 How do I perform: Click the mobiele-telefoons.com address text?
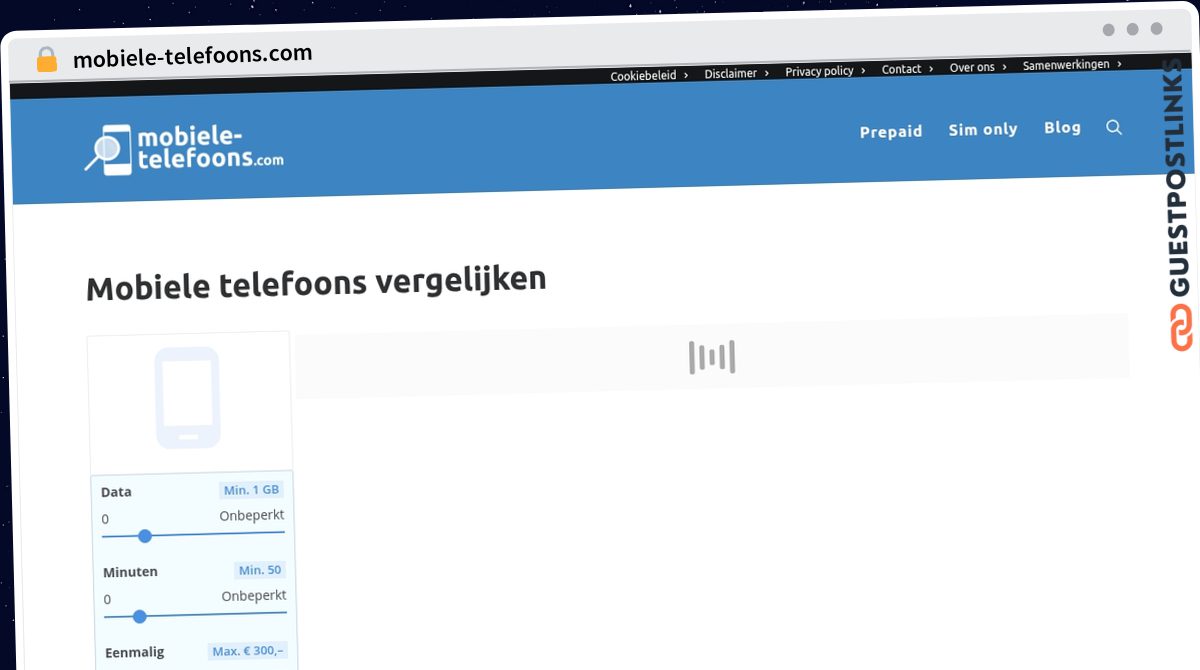(x=192, y=55)
